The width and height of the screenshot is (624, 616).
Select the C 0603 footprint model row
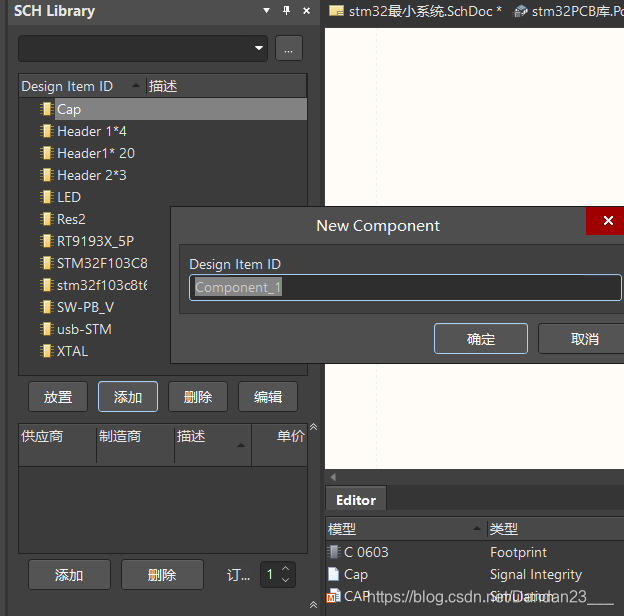[475, 552]
